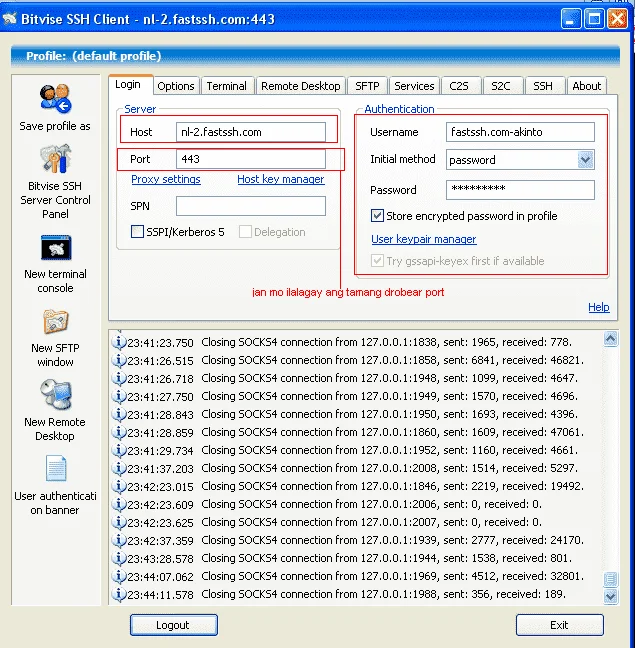Image resolution: width=635 pixels, height=648 pixels.
Task: Click the Exit button
Action: [x=559, y=625]
